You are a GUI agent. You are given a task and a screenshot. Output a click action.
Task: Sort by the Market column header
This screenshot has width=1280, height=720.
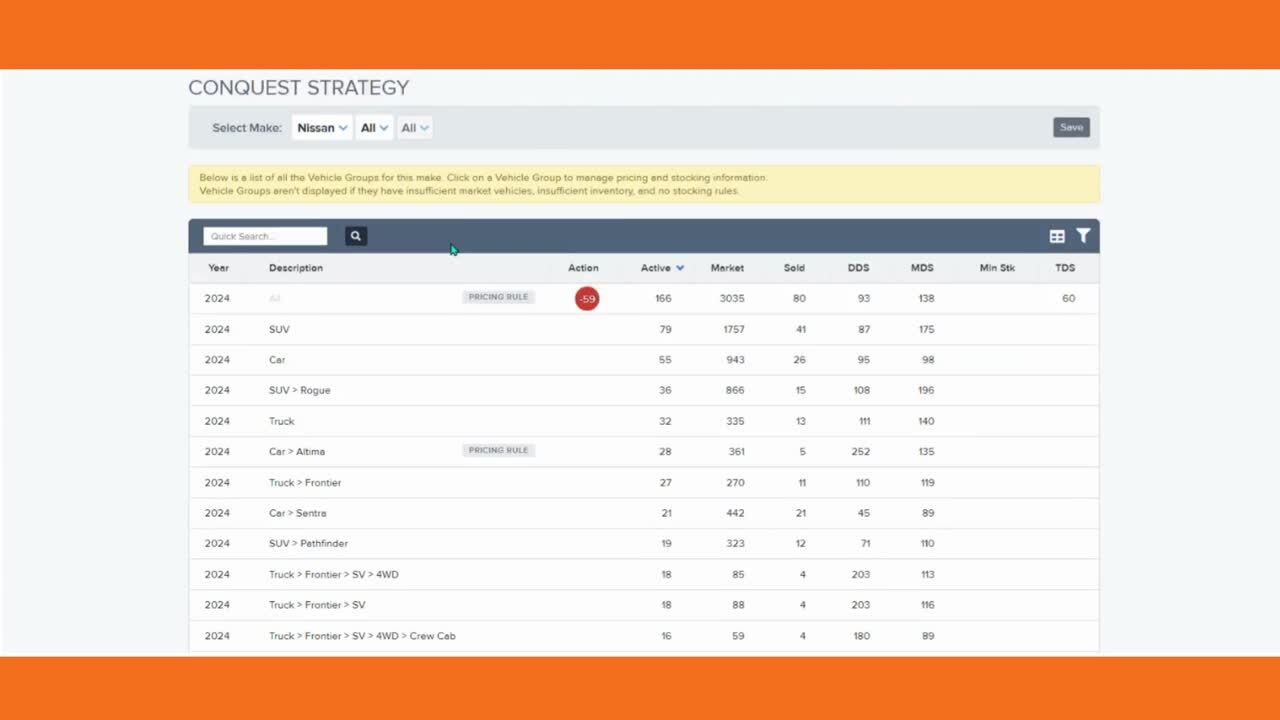(x=727, y=268)
